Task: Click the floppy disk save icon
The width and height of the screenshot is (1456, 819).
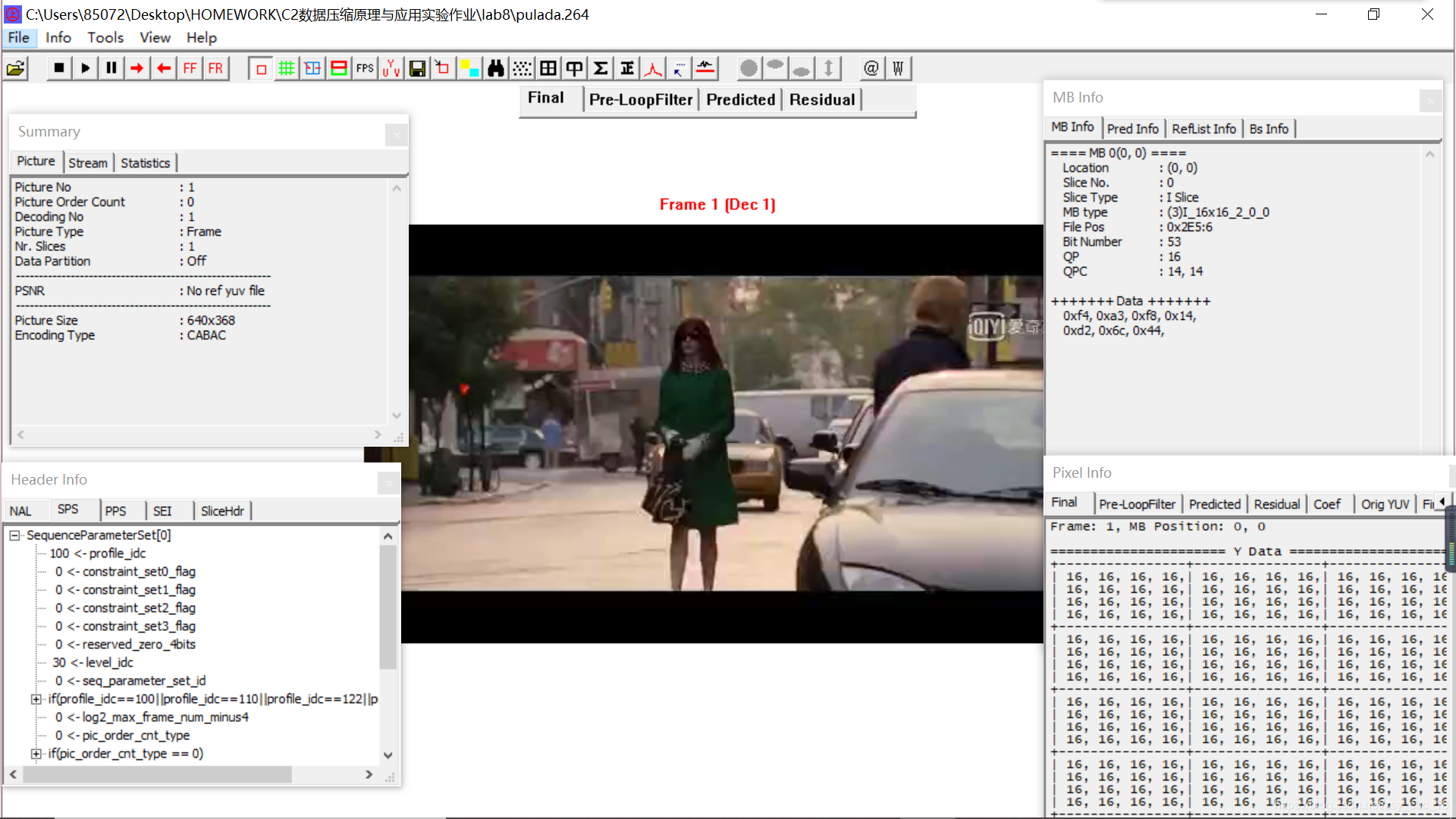Action: 417,69
